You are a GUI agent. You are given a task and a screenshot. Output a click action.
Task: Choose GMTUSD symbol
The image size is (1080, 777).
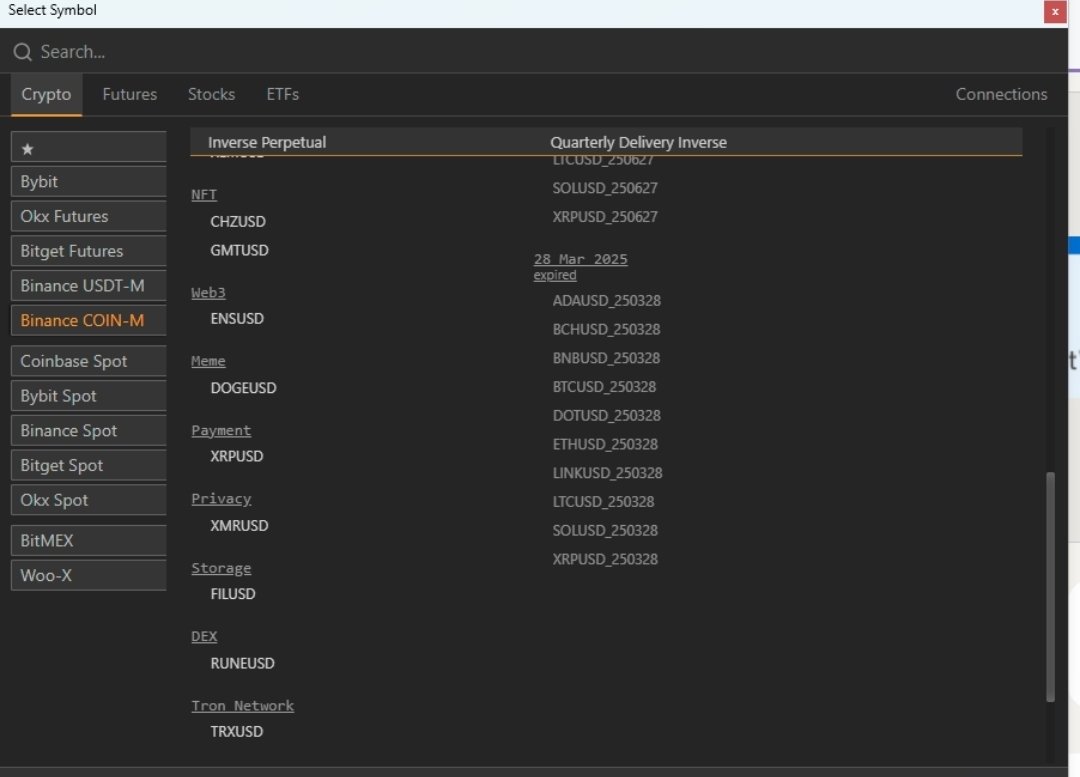click(239, 251)
